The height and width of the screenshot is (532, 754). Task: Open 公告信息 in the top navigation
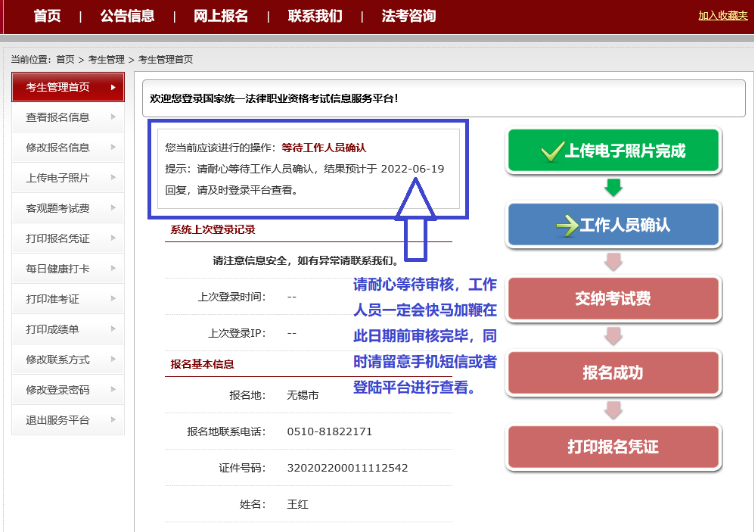tap(127, 16)
